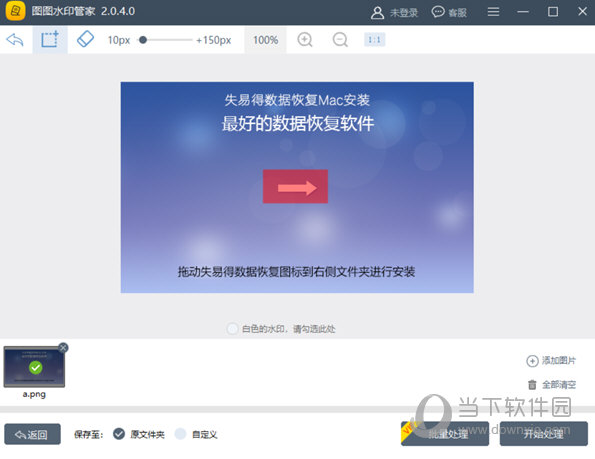Screen dimensions: 595x459
Task: Reset the view to 1:1 scale
Action: click(x=375, y=39)
